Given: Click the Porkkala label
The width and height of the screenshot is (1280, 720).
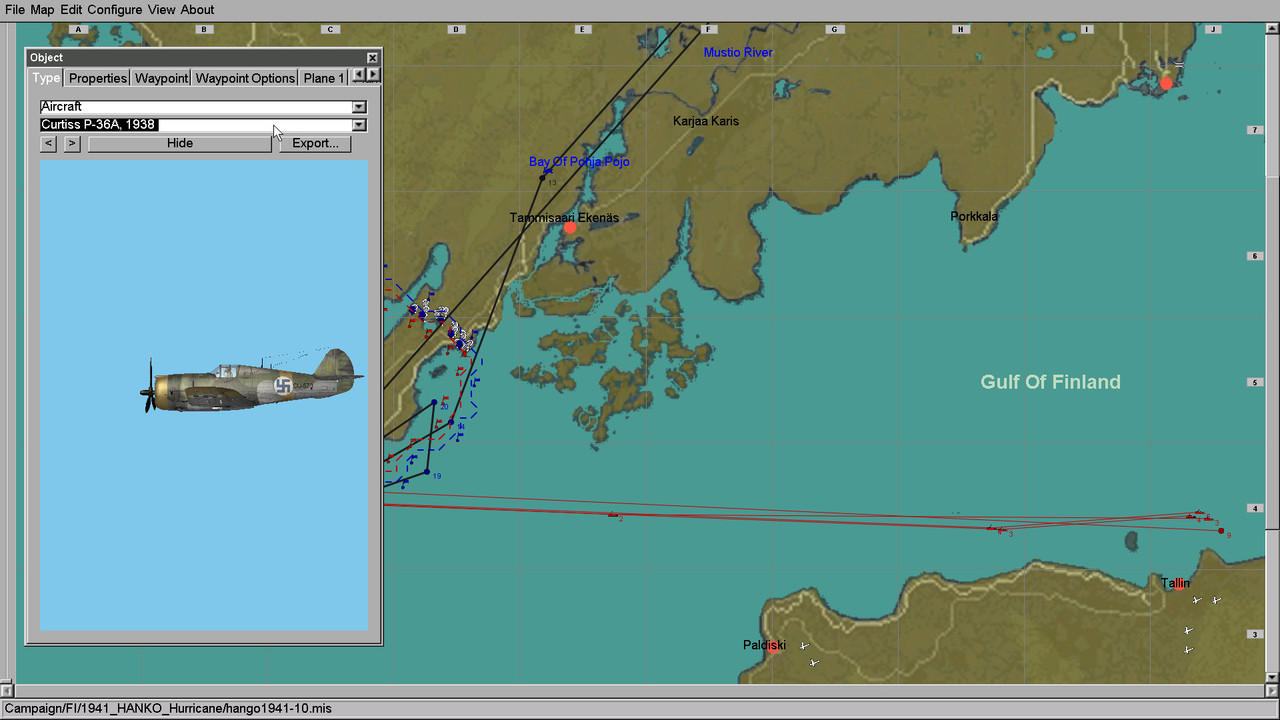Looking at the screenshot, I should [974, 216].
